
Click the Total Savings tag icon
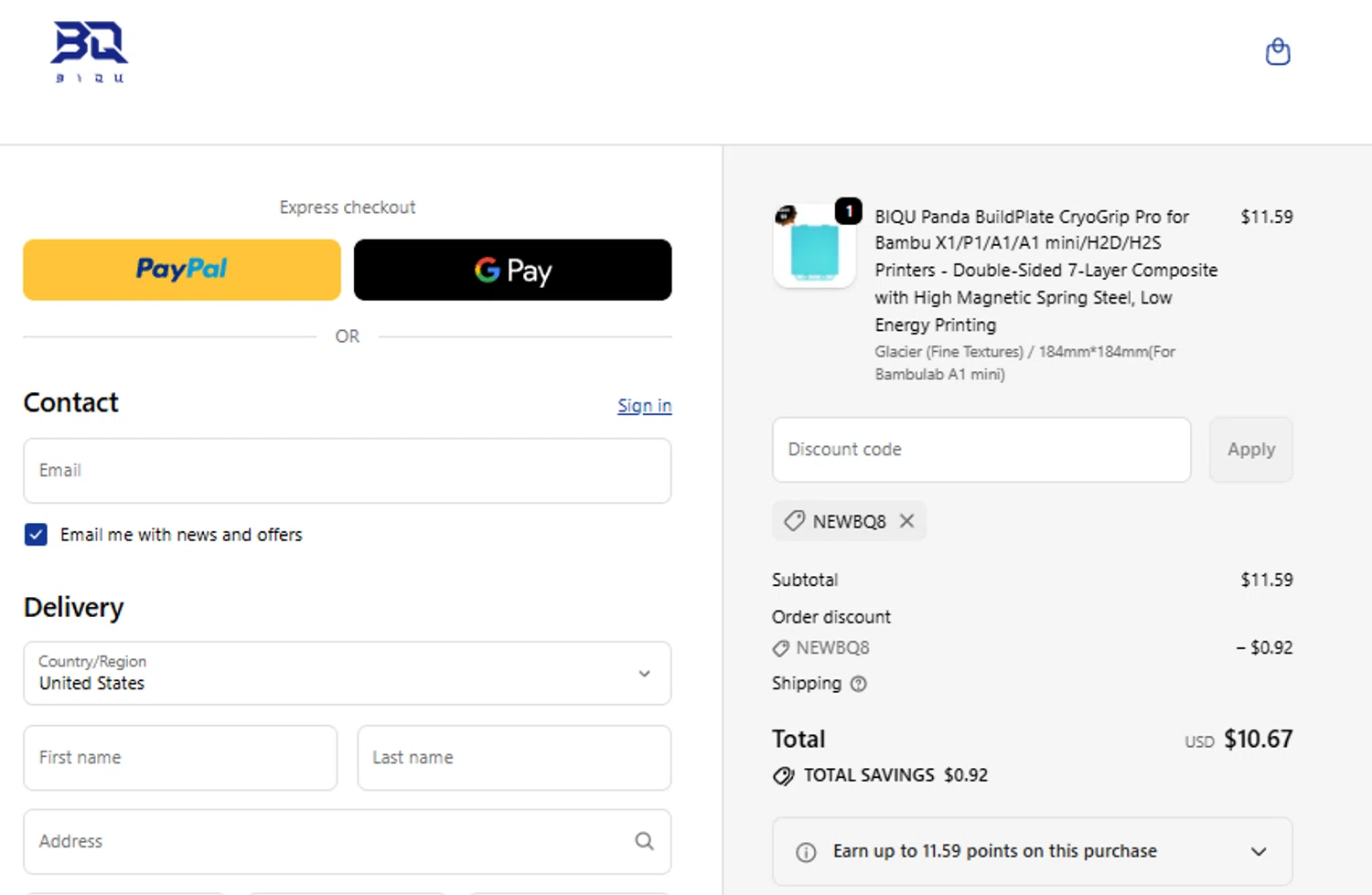(x=783, y=776)
